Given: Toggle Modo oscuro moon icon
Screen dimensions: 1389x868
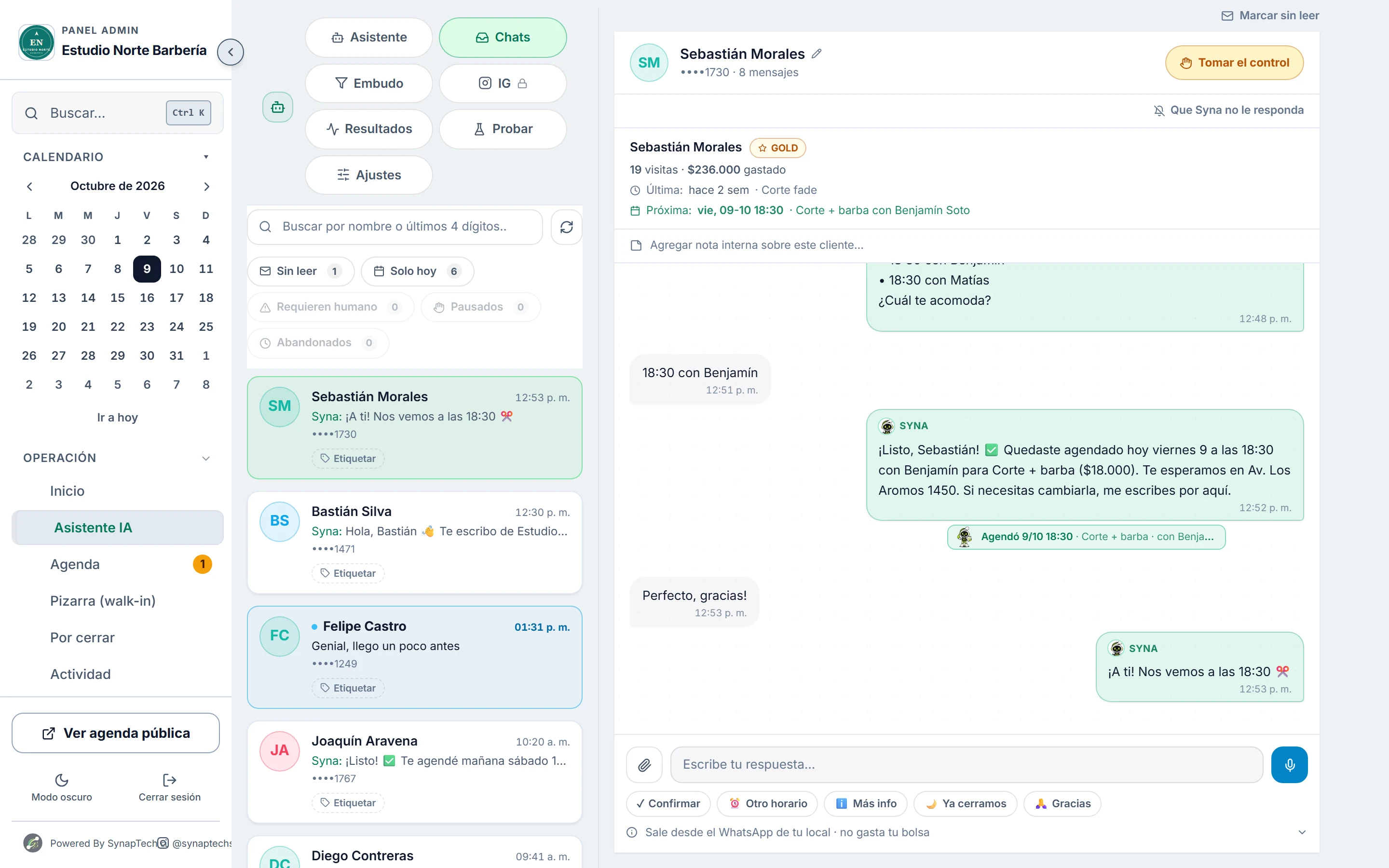Looking at the screenshot, I should tap(61, 780).
